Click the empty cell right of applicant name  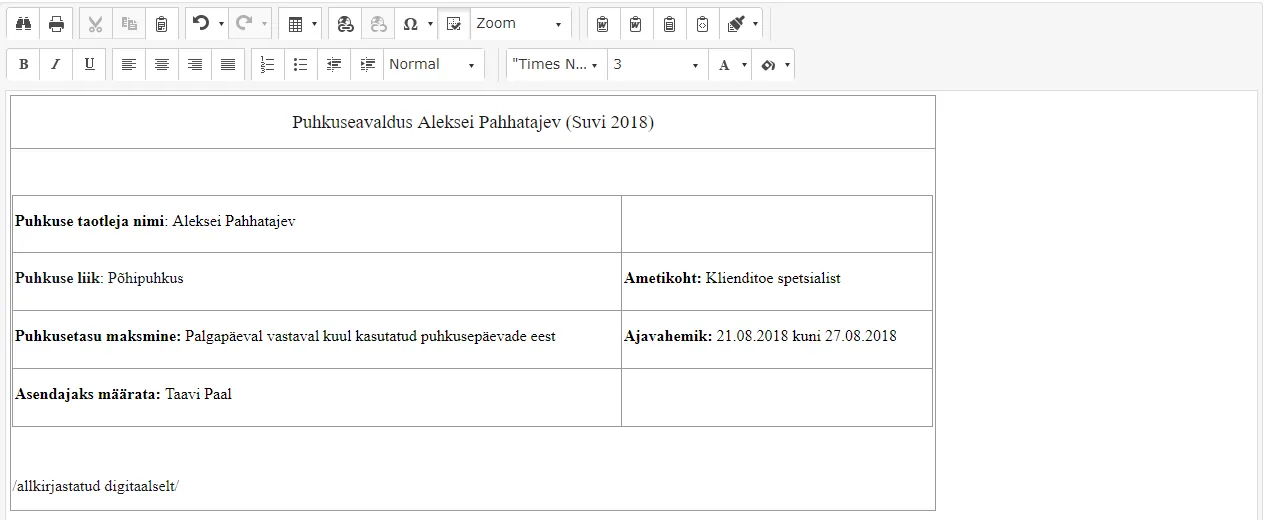tap(777, 224)
